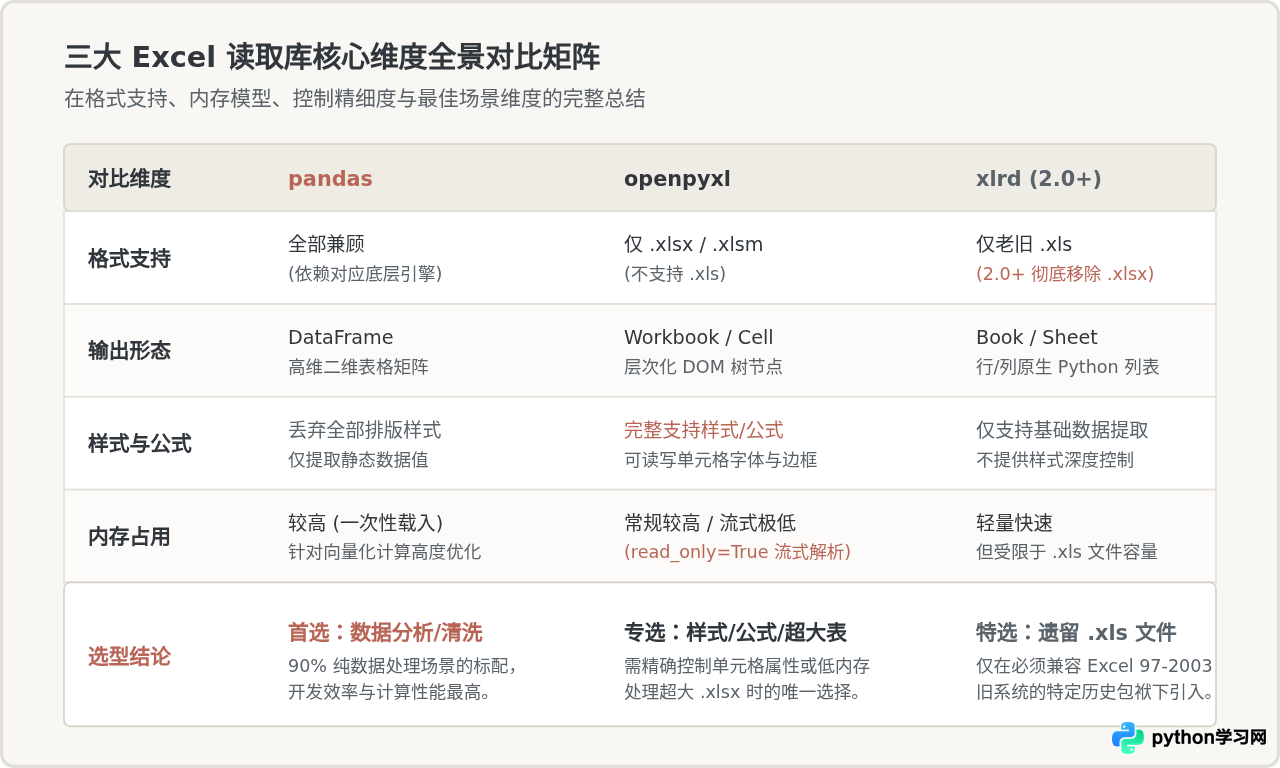Select the "内存占用" row label
This screenshot has width=1280, height=768.
[x=129, y=537]
